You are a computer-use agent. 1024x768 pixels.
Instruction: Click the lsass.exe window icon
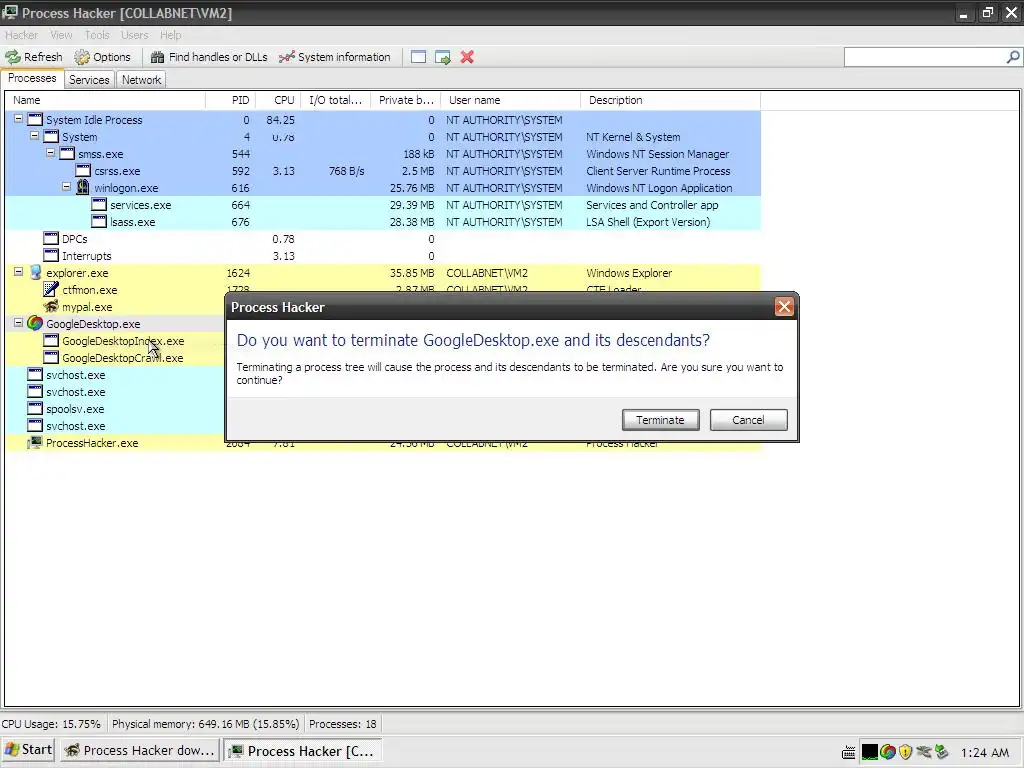pyautogui.click(x=99, y=221)
